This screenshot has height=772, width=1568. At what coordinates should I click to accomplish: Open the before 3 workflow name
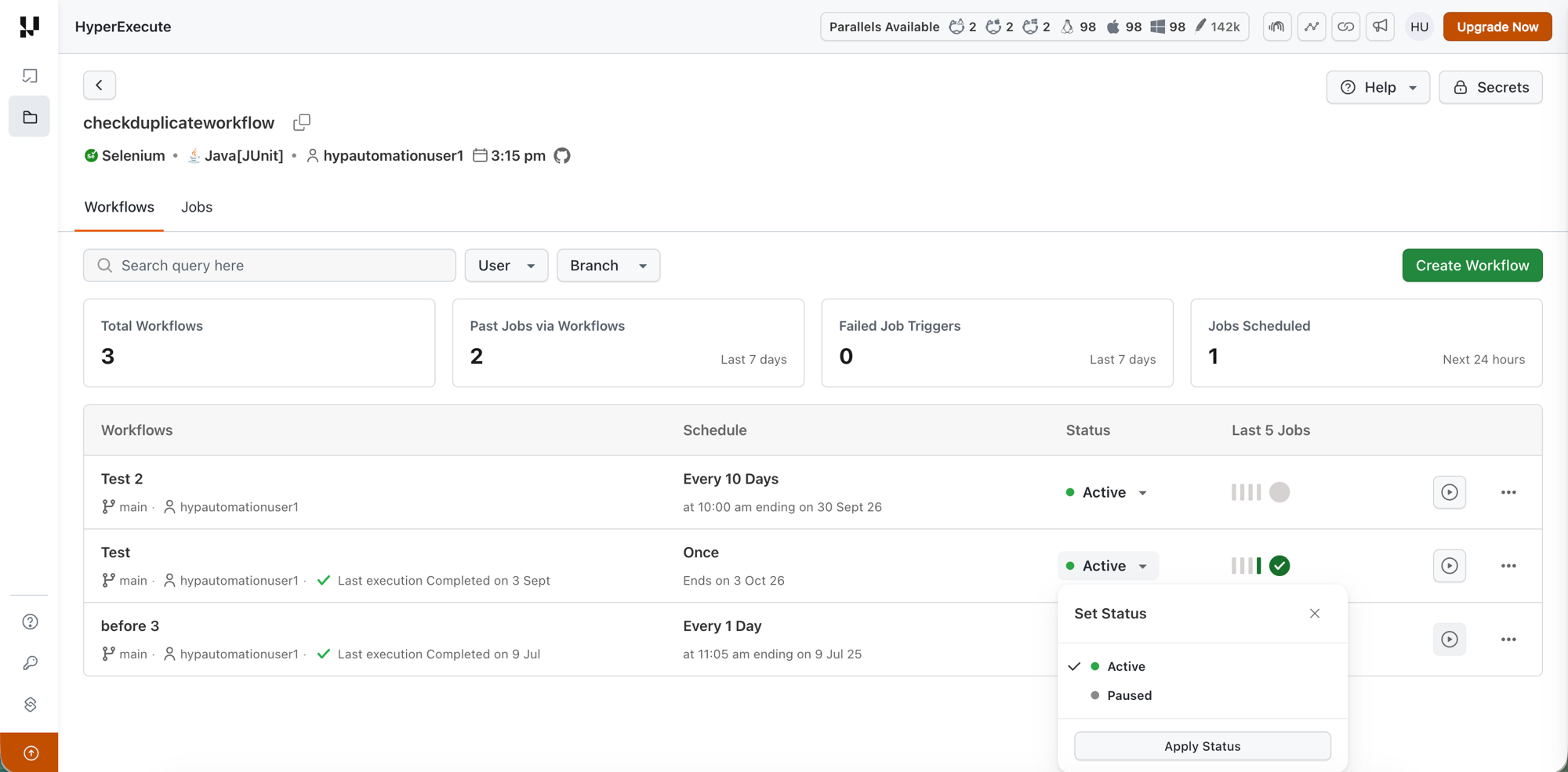coord(130,626)
